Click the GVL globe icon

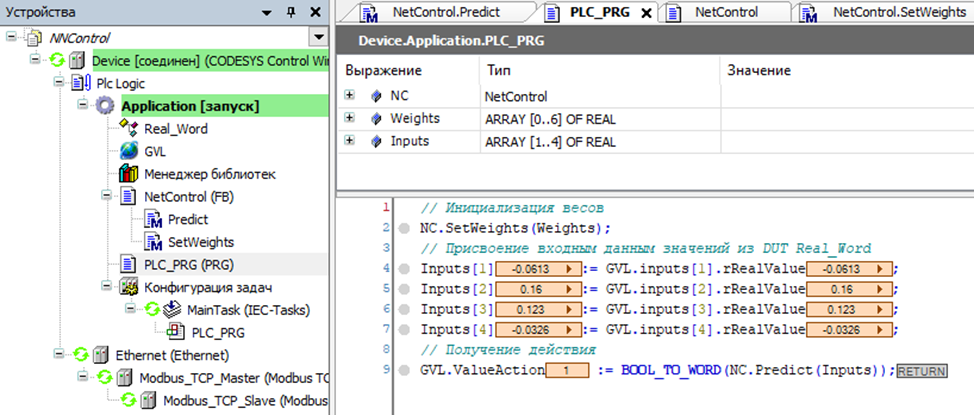click(128, 151)
